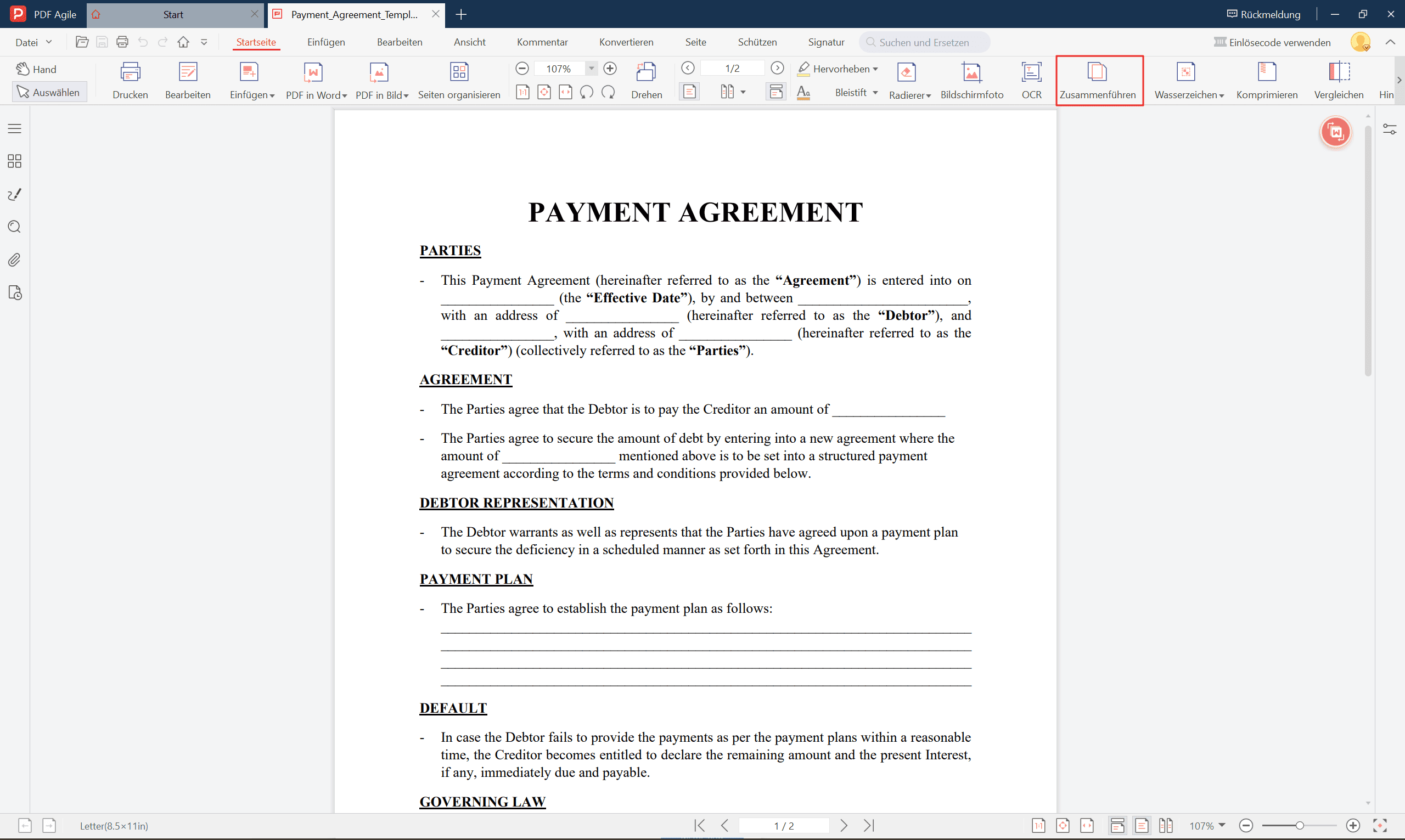The height and width of the screenshot is (840, 1405).
Task: Fit width icon in ribbon
Action: coord(565,92)
